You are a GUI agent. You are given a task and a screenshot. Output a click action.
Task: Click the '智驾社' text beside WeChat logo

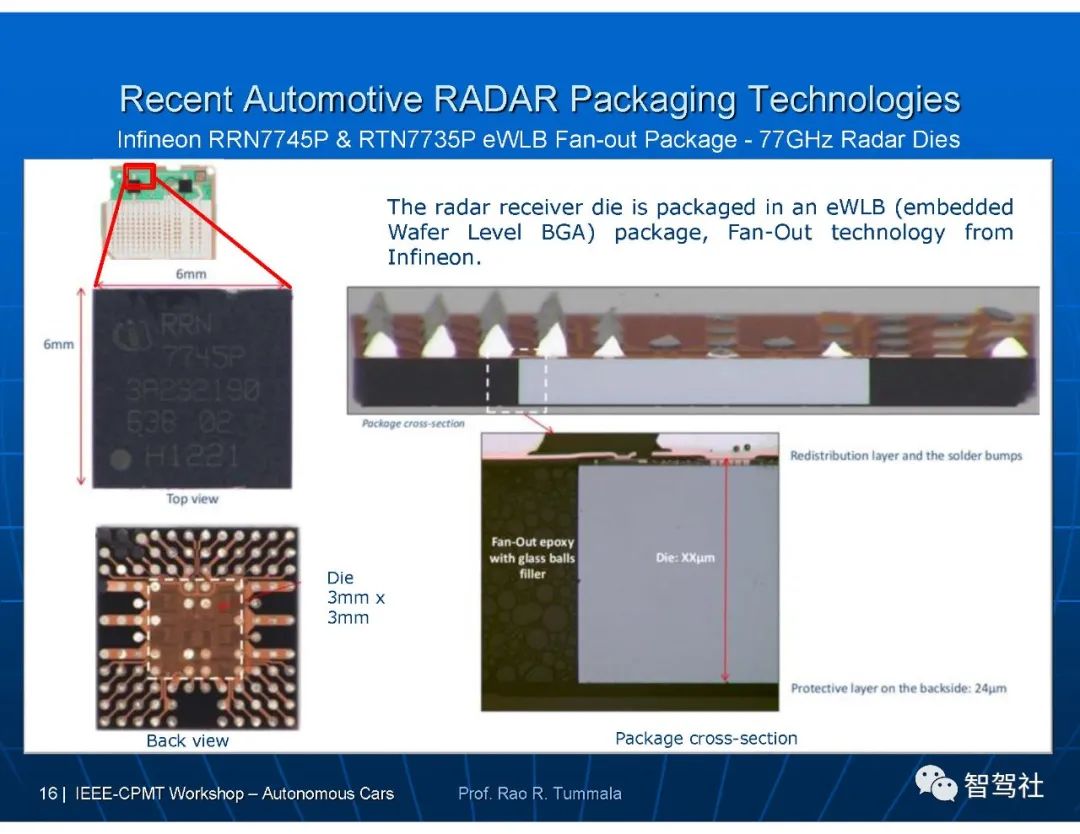[1004, 785]
